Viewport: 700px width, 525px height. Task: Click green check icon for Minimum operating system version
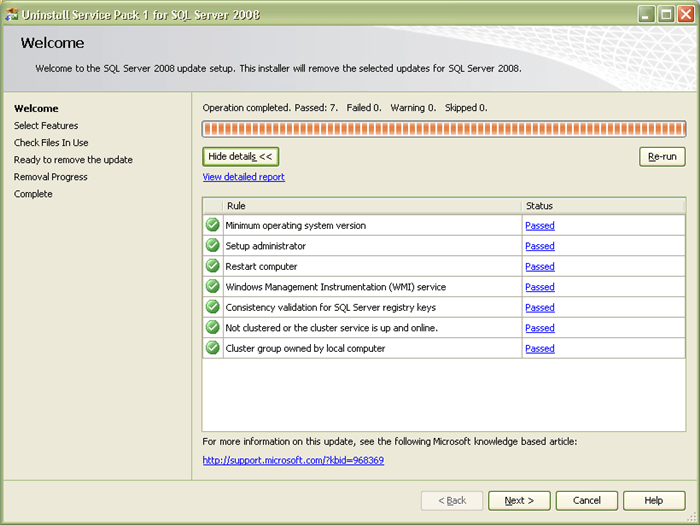coord(212,225)
